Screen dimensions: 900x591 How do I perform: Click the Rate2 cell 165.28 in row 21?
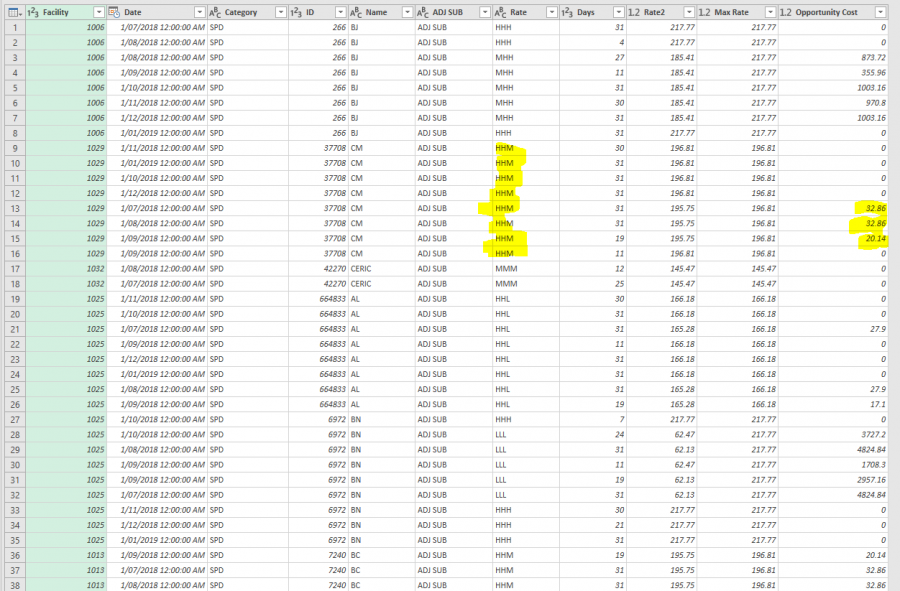pos(662,329)
